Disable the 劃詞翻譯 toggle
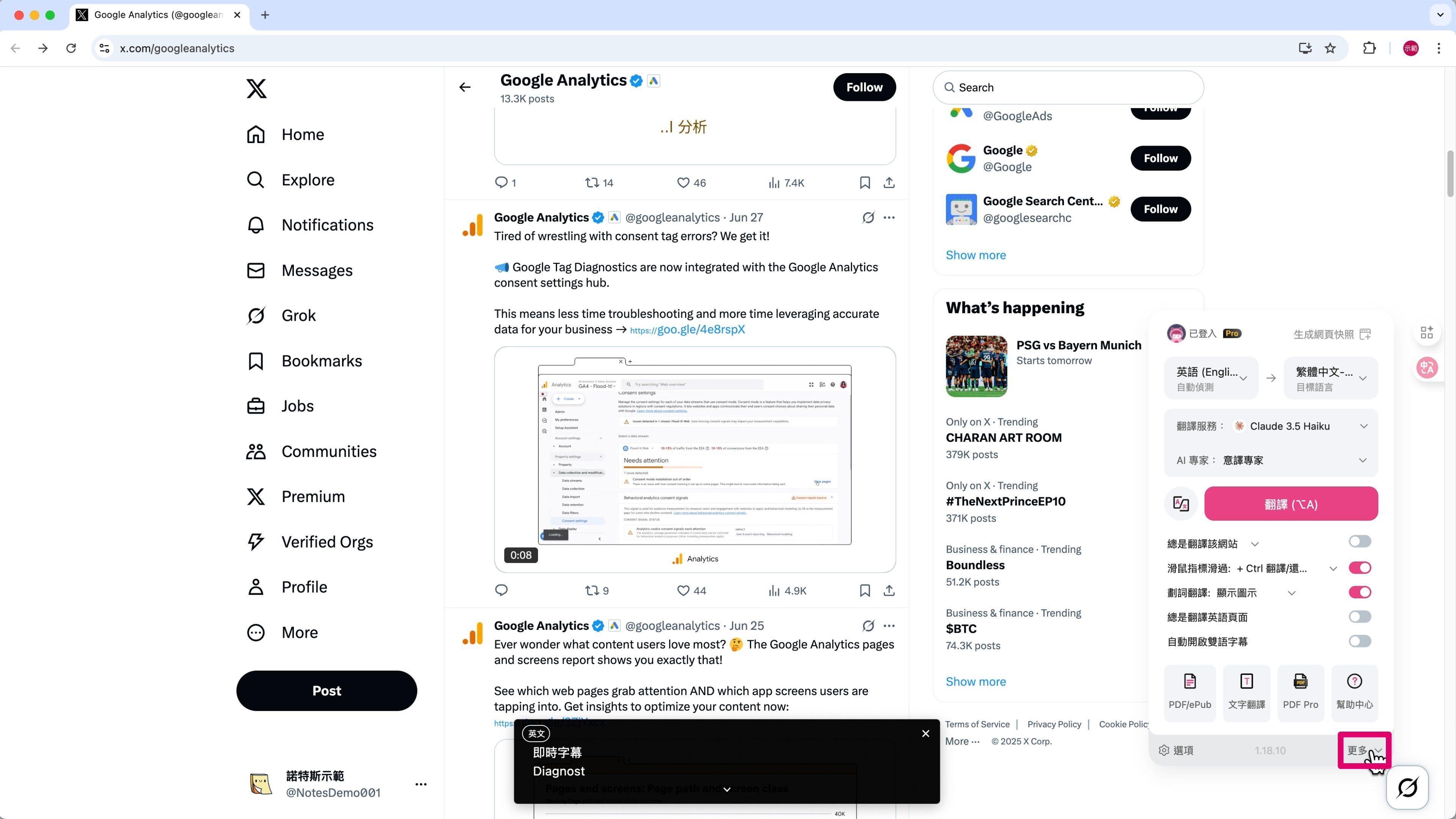Screen dimensions: 1456x819 (x=1359, y=592)
